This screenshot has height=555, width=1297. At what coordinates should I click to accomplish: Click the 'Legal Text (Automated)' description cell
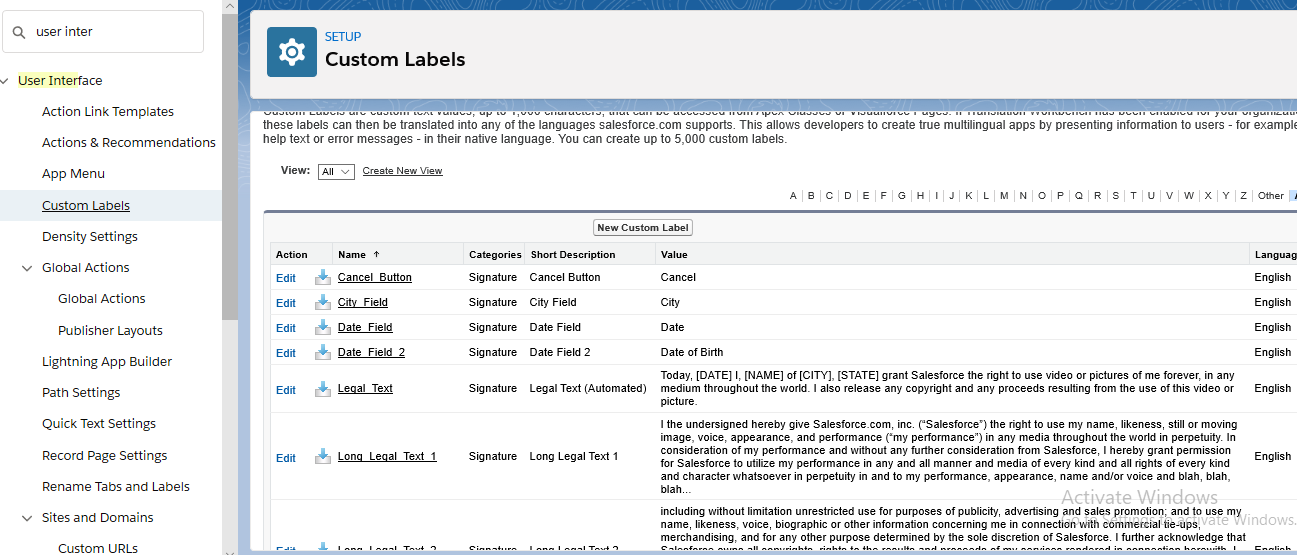(x=588, y=388)
